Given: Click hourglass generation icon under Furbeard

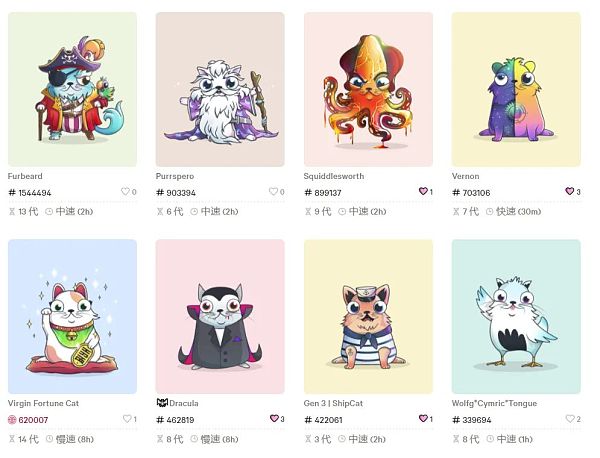Looking at the screenshot, I should 12,211.
